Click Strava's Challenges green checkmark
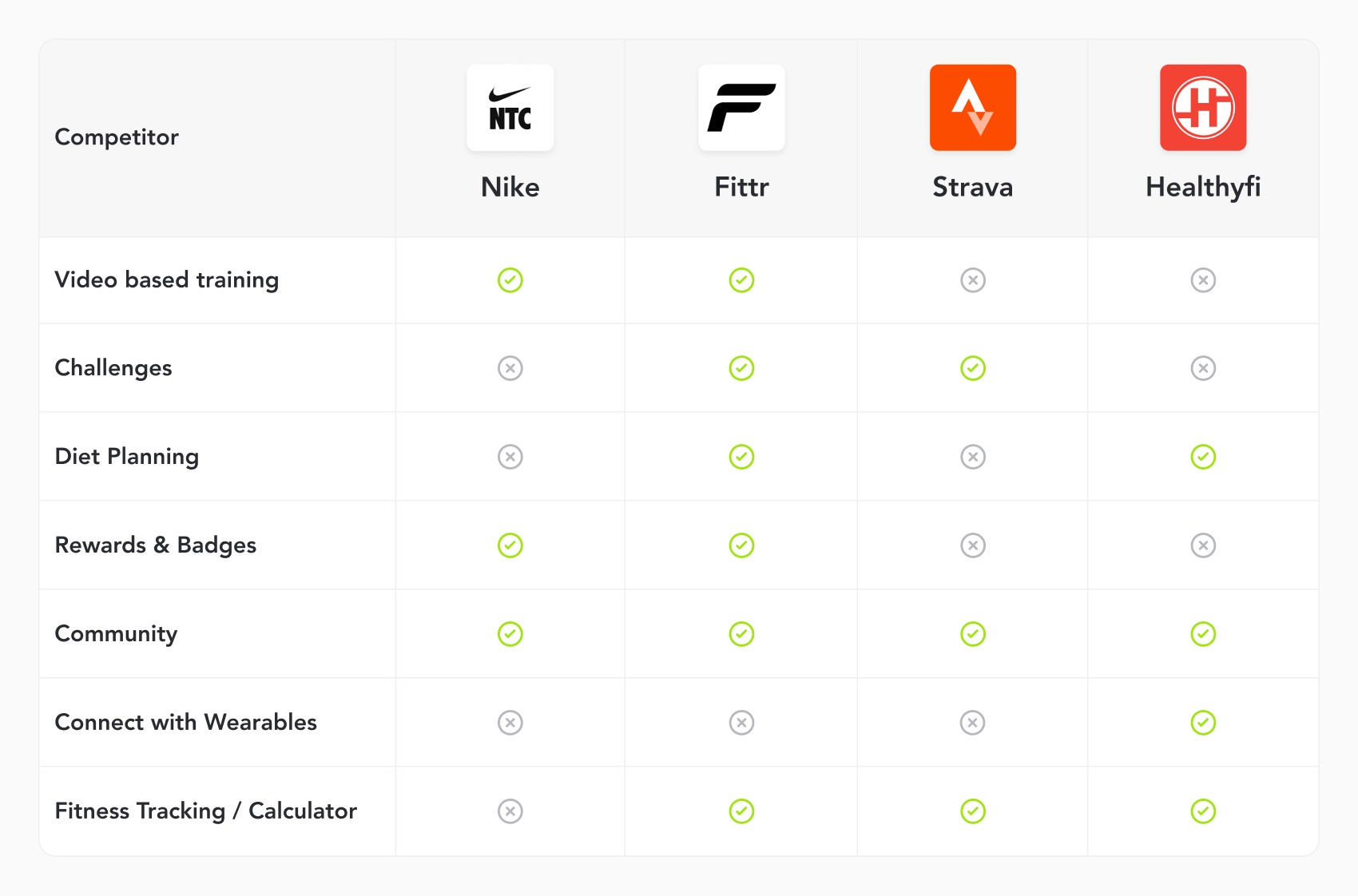Viewport: 1358px width, 896px height. tap(973, 368)
